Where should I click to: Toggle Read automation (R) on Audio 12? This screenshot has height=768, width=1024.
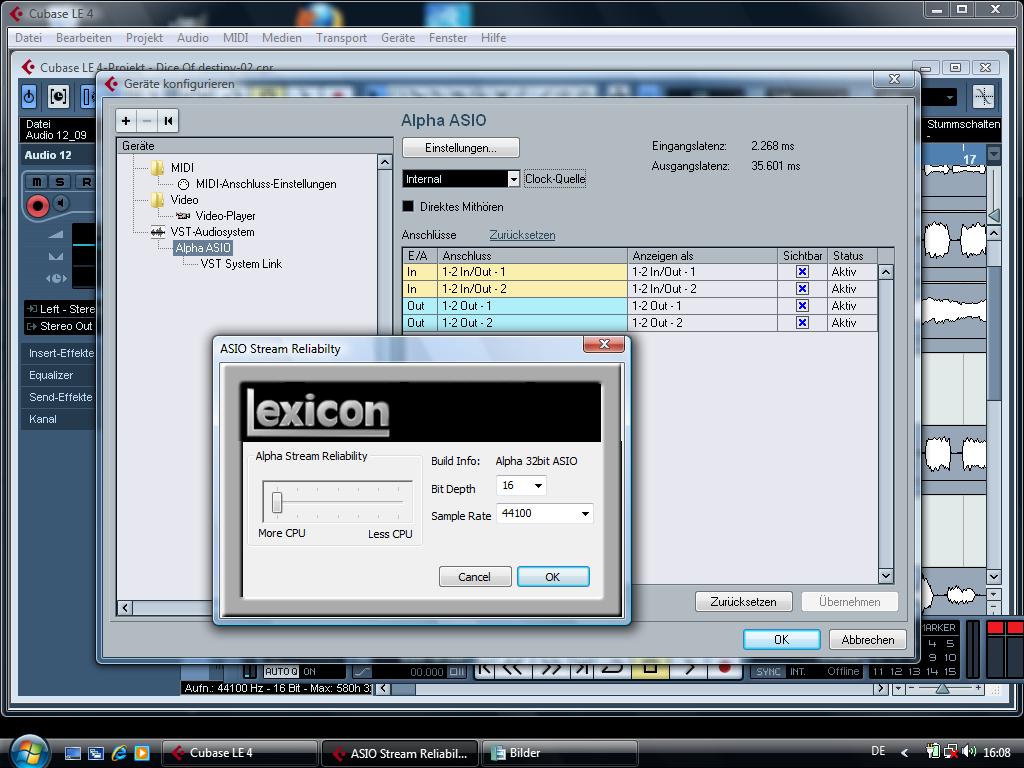coord(84,182)
